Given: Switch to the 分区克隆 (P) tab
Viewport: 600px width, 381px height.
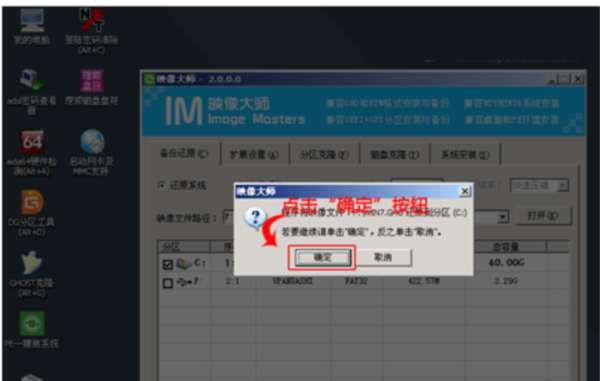Looking at the screenshot, I should (324, 155).
